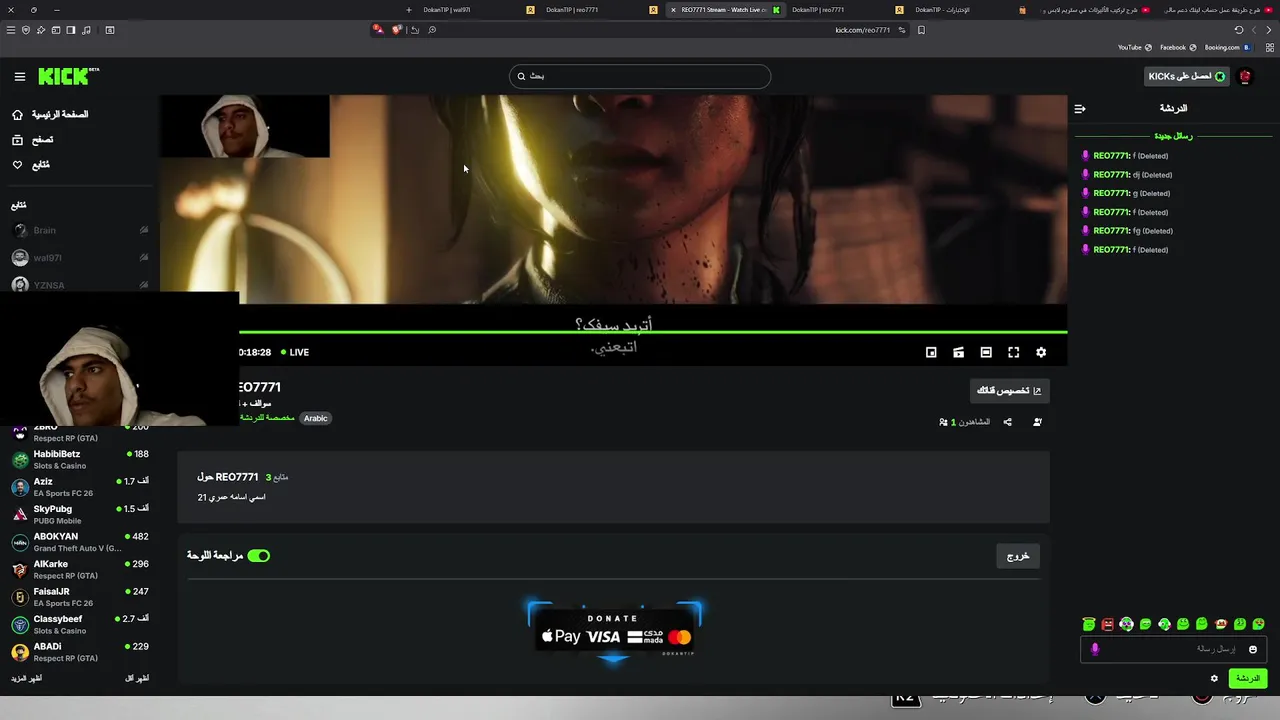Bookmark this page icon in address bar
The width and height of the screenshot is (1280, 720).
coord(921,30)
